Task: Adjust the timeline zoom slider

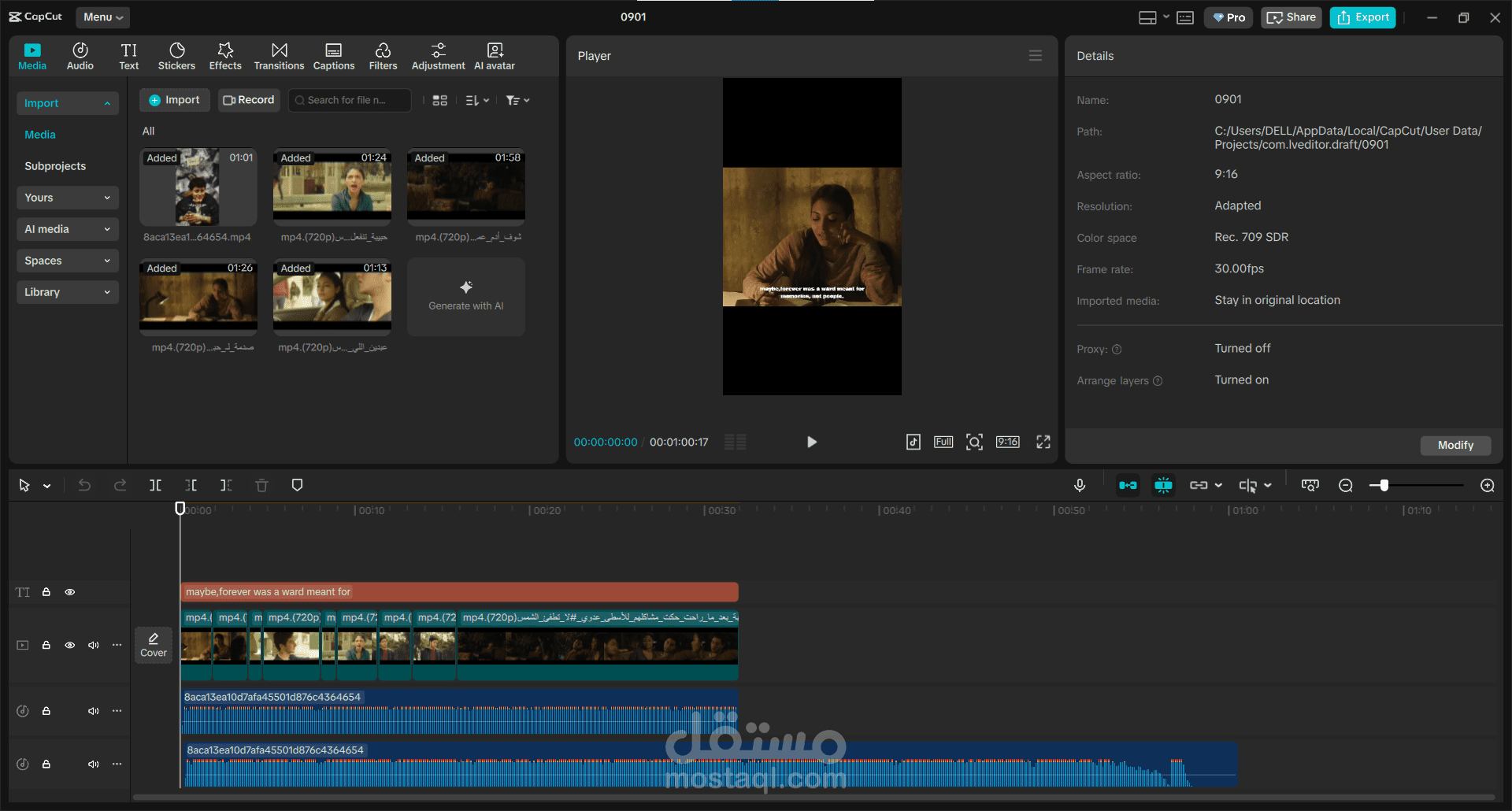Action: tap(1384, 485)
